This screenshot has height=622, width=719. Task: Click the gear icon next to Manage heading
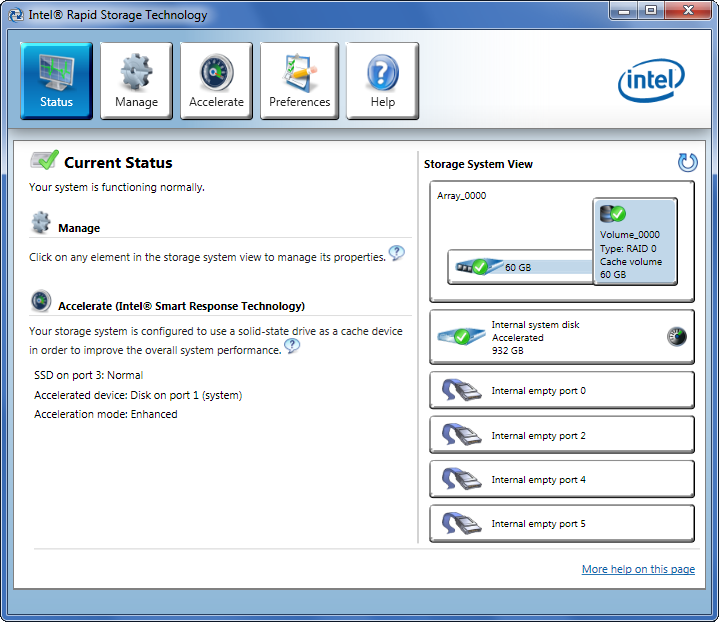click(41, 222)
